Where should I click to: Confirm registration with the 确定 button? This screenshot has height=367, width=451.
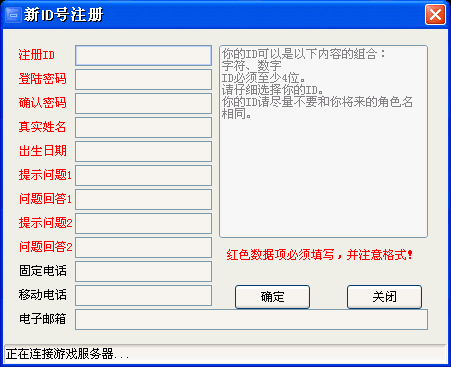tap(272, 297)
